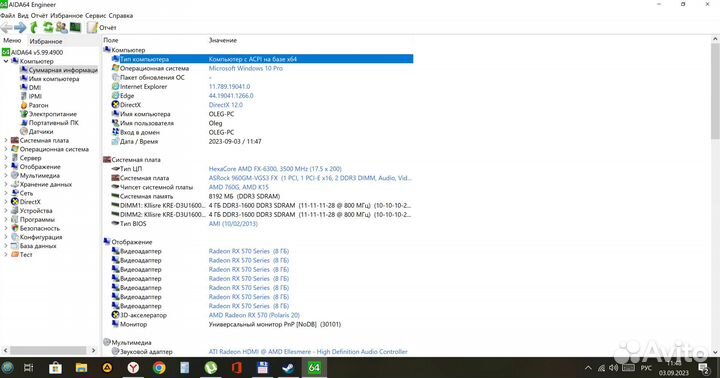This screenshot has height=378, width=720.
Task: Open the Файл menu
Action: tap(8, 16)
